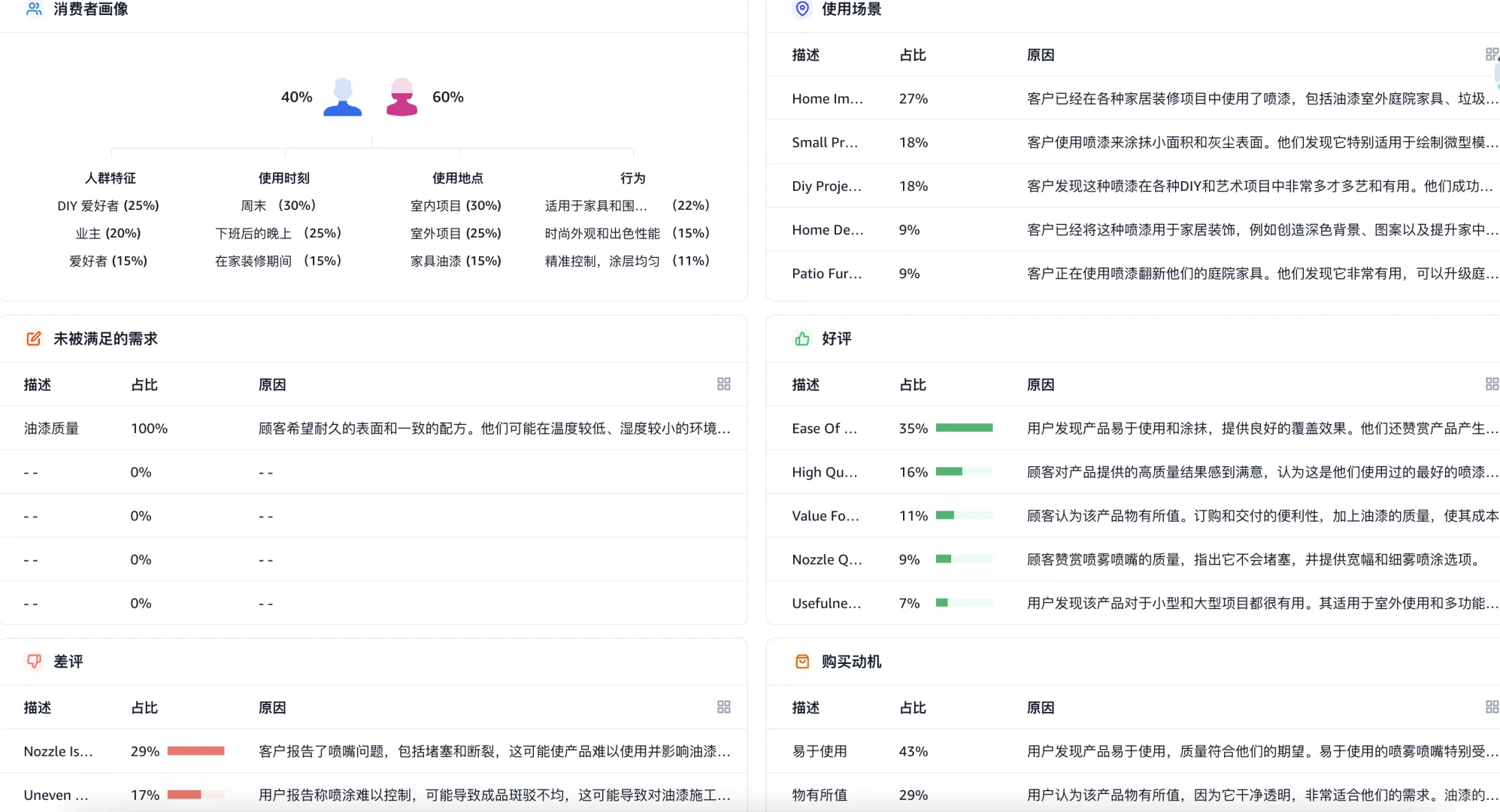This screenshot has height=812, width=1500.
Task: Toggle grid view in the 好评 panel
Action: point(1492,383)
